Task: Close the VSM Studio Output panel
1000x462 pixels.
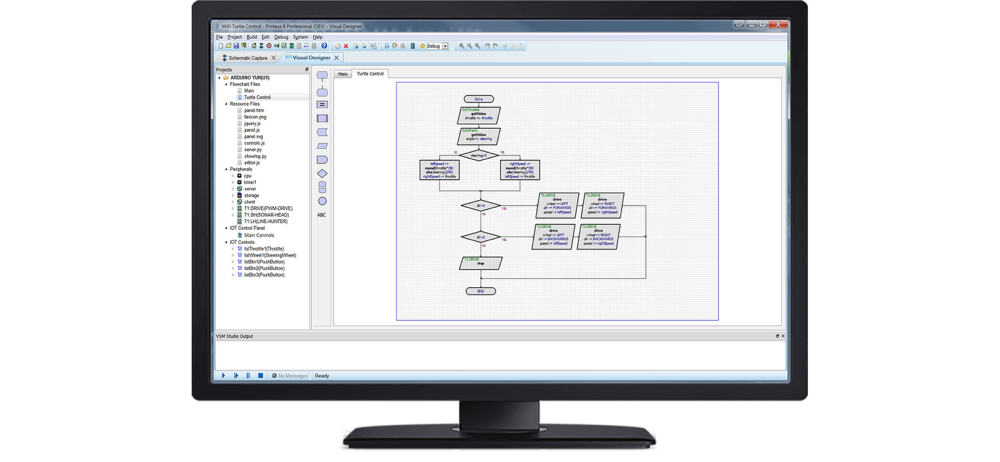Action: pos(783,336)
